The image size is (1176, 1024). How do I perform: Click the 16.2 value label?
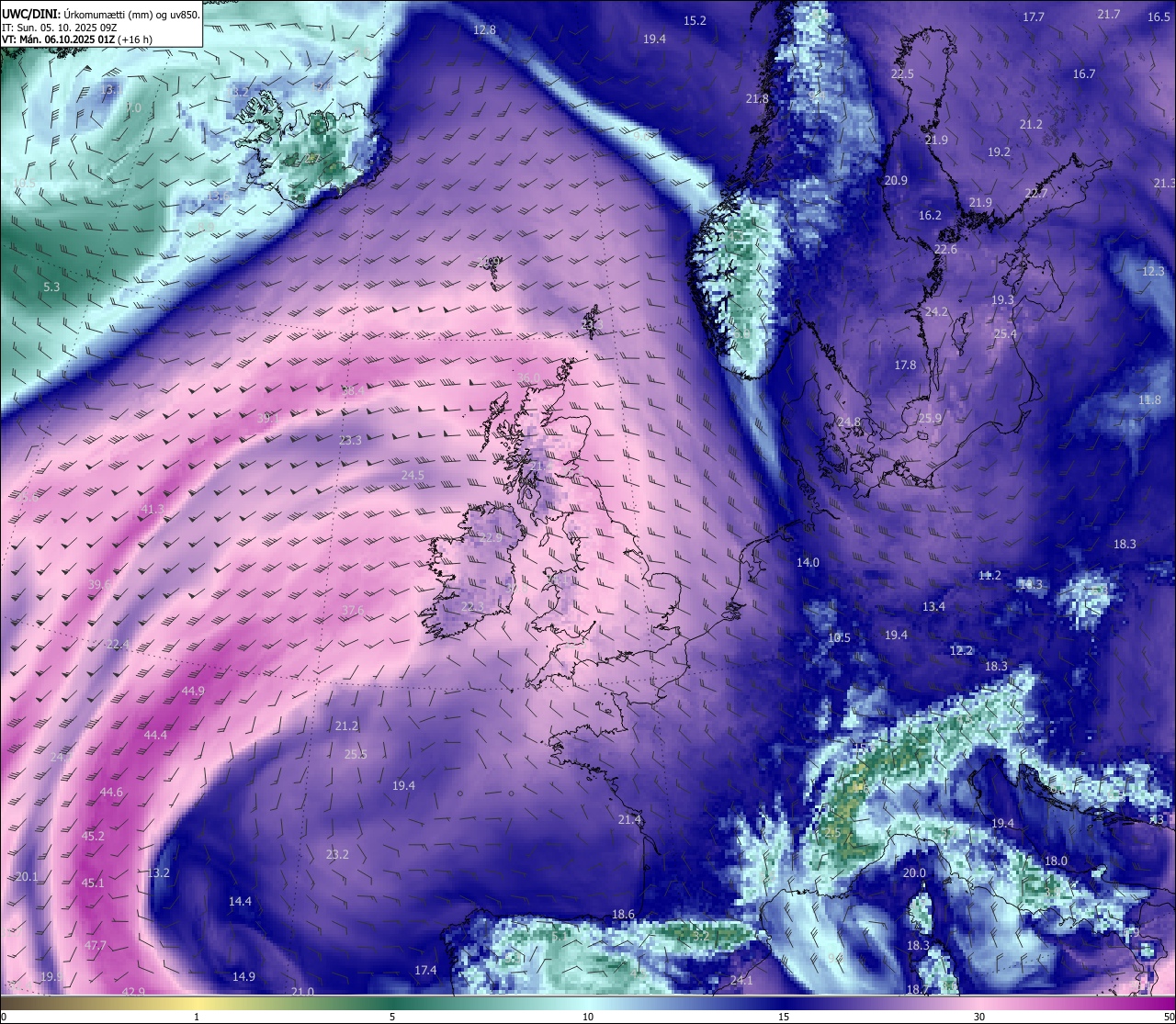[x=930, y=215]
